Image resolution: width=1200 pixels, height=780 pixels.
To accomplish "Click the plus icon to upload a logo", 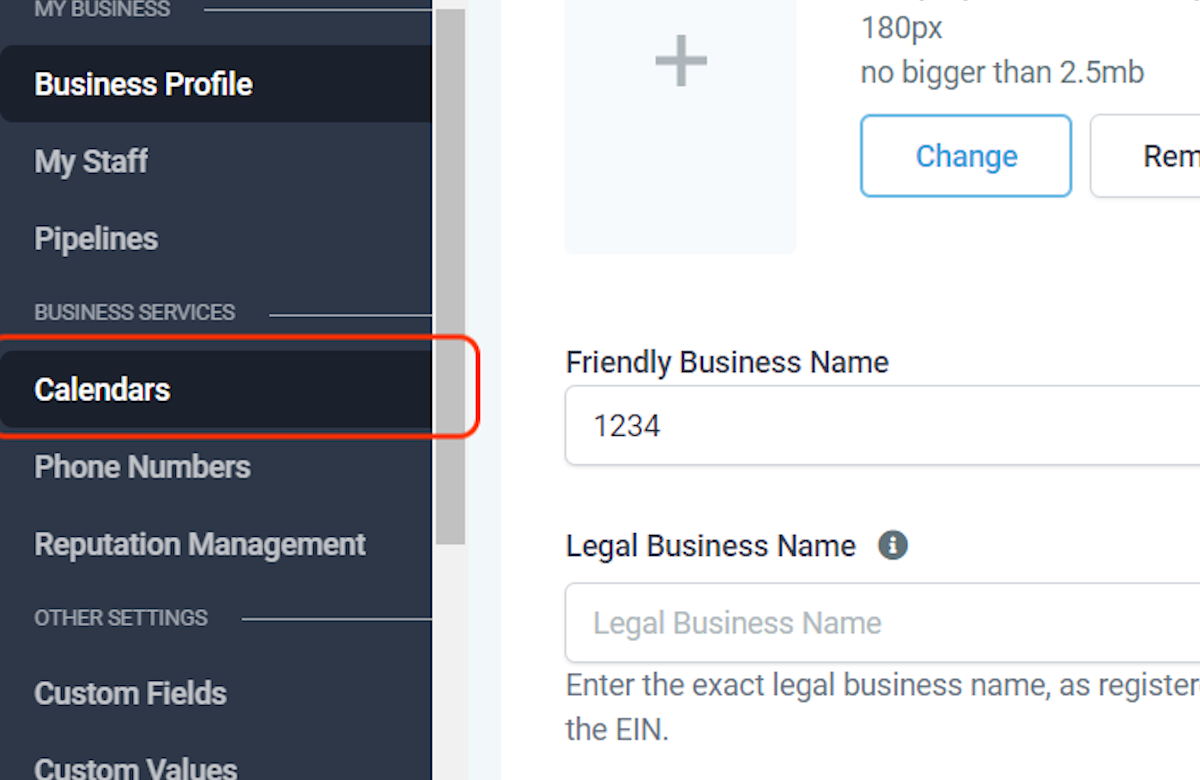I will point(679,60).
